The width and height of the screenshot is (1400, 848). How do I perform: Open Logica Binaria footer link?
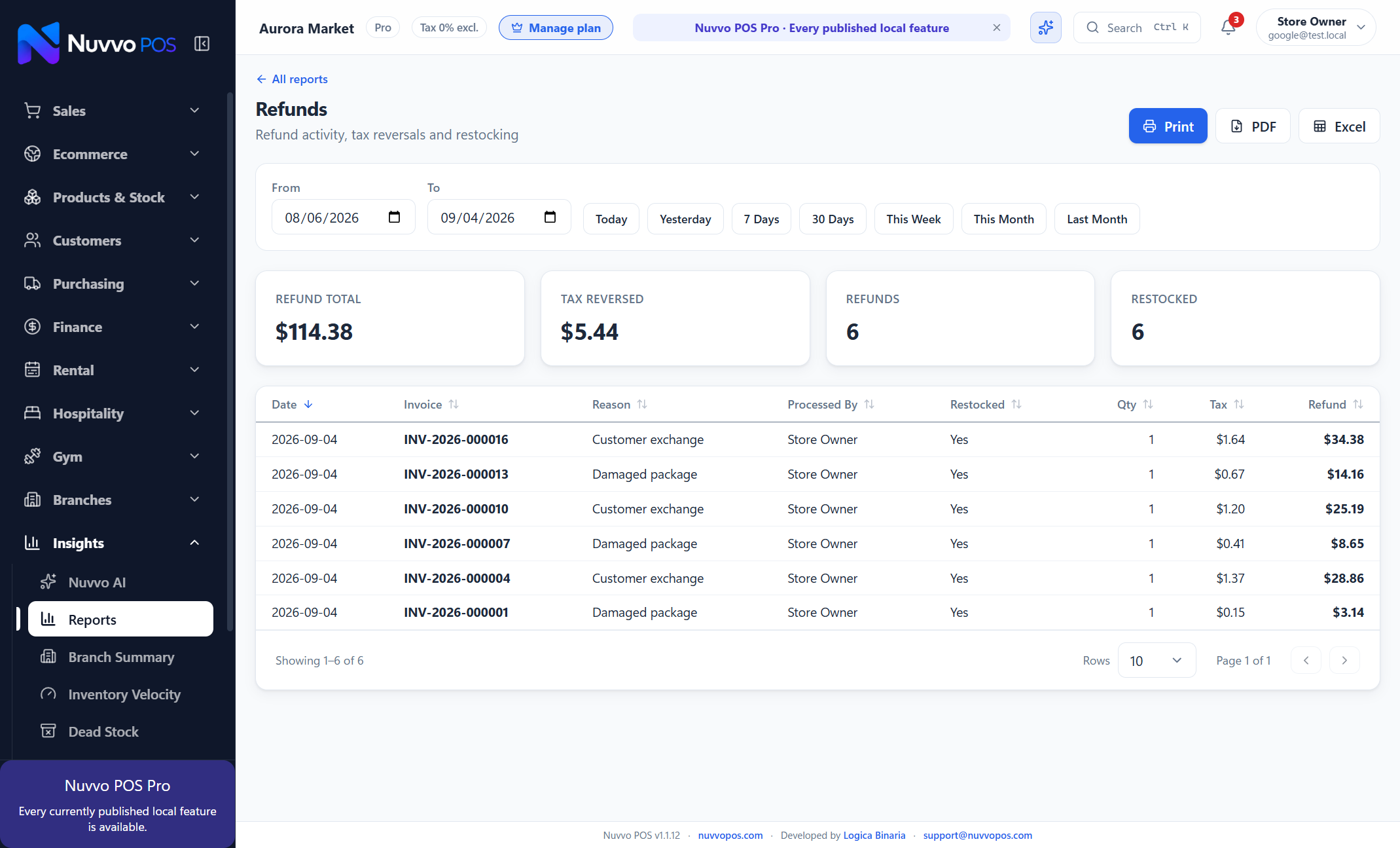pos(874,835)
